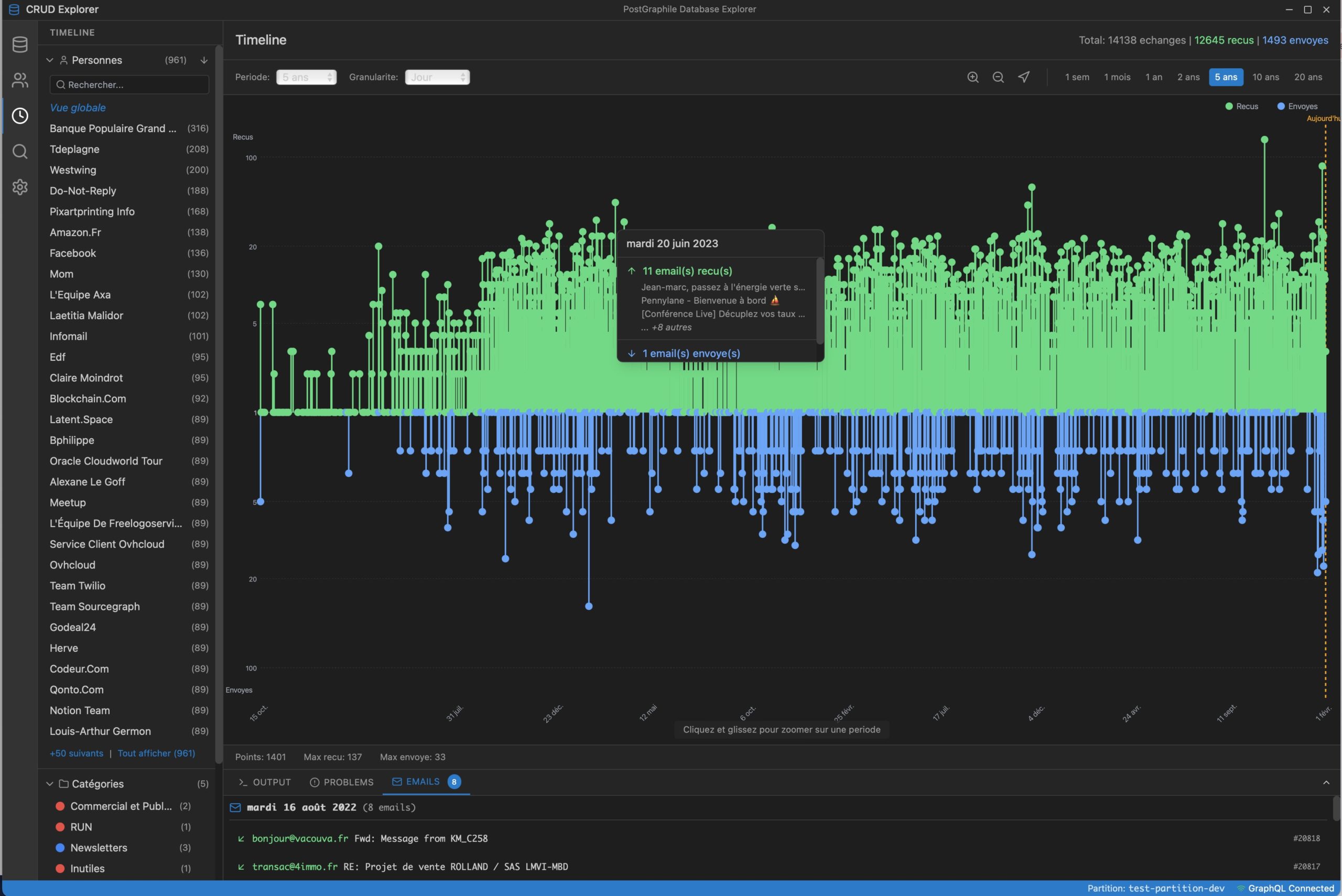Click the navigate-to-today arrow icon
This screenshot has width=1342, height=896.
coord(1023,77)
